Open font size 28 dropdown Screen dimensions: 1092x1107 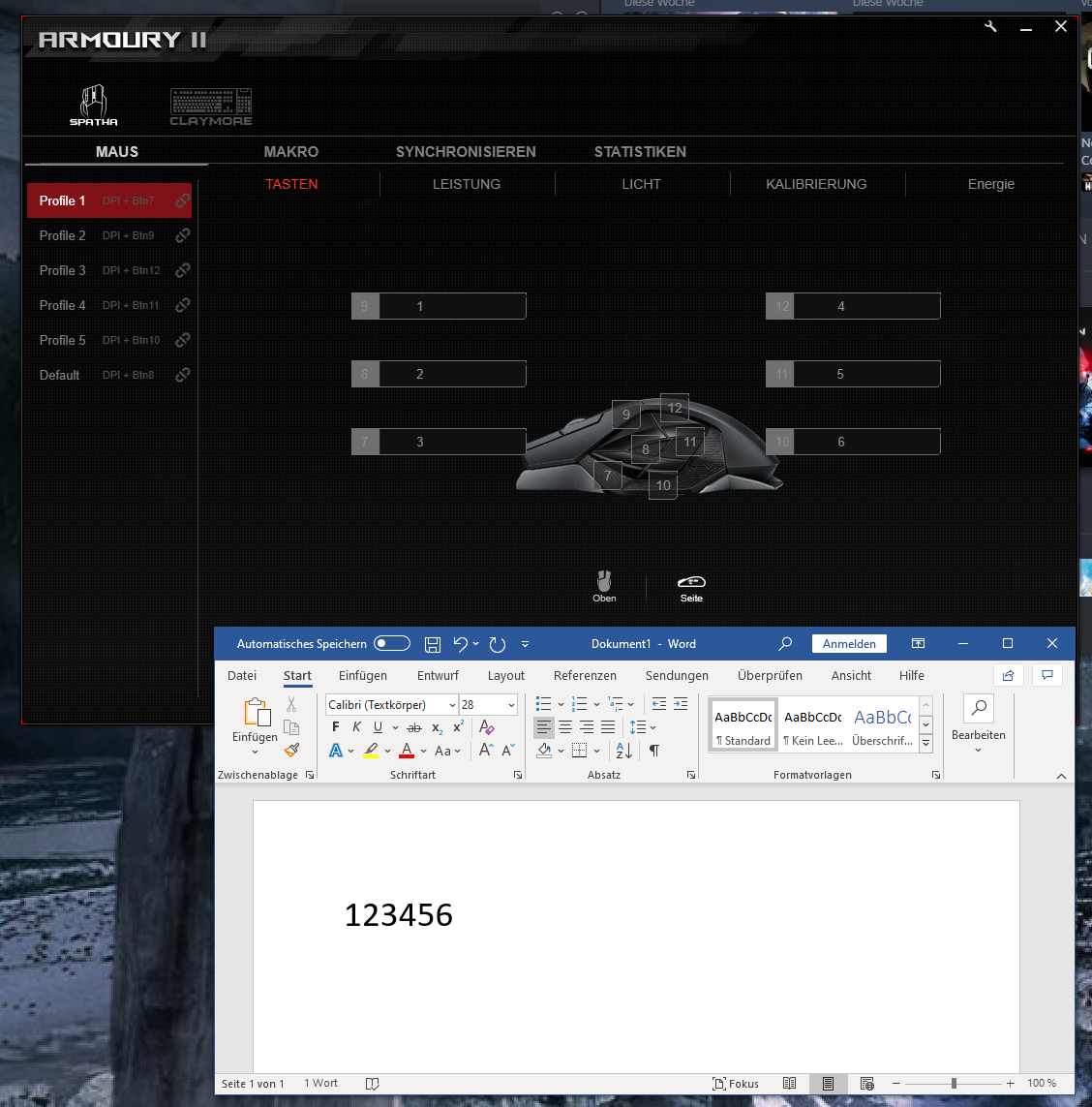[511, 705]
